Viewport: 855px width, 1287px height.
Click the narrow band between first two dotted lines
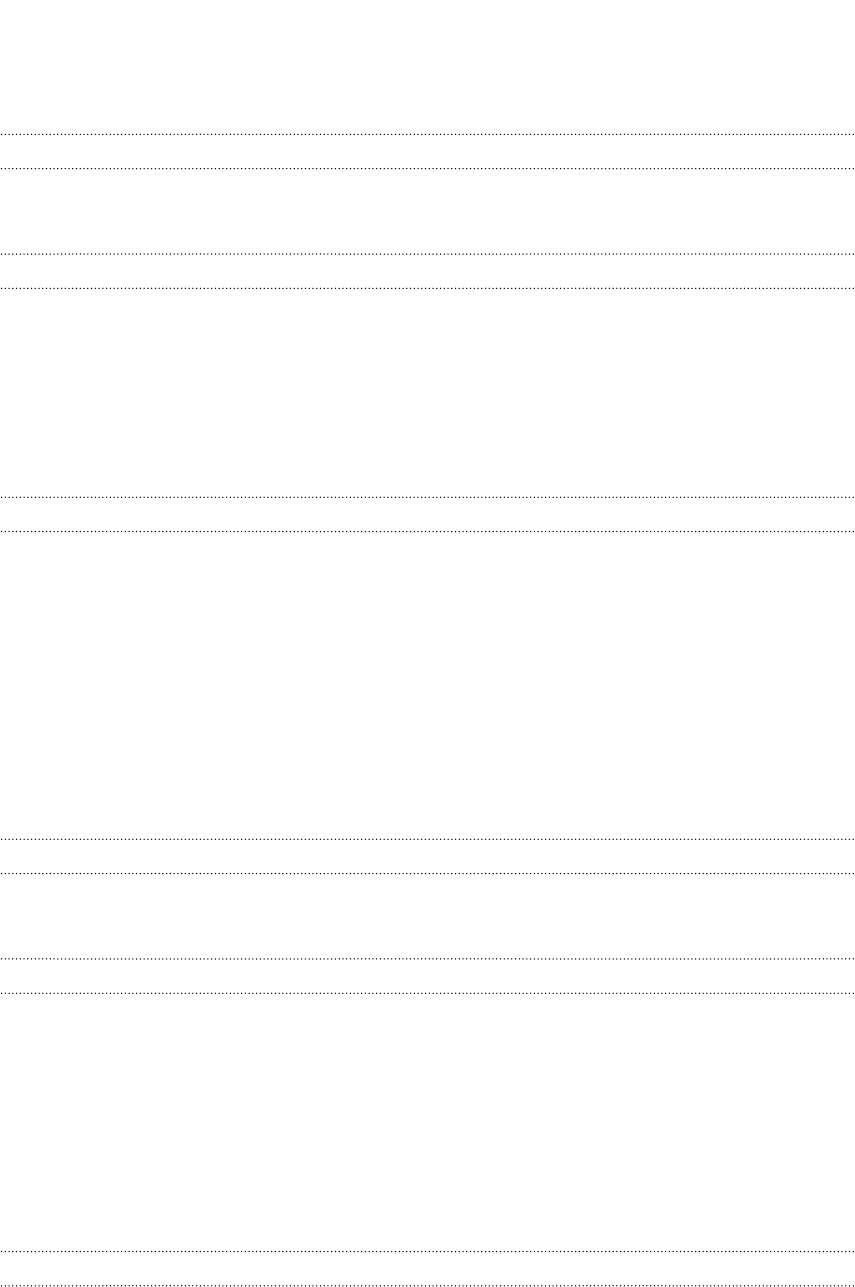(x=427, y=151)
